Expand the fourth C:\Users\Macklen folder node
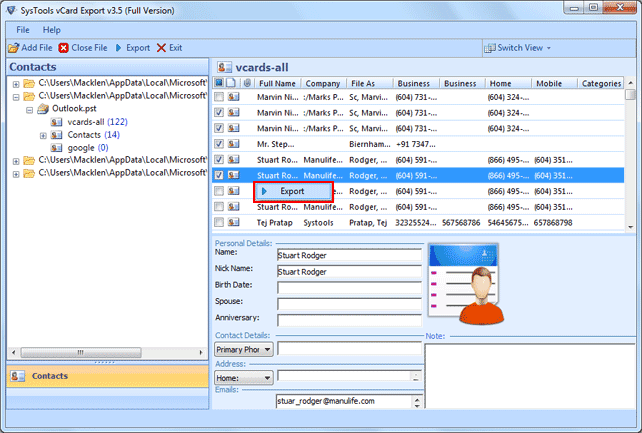The image size is (642, 433). [x=16, y=174]
